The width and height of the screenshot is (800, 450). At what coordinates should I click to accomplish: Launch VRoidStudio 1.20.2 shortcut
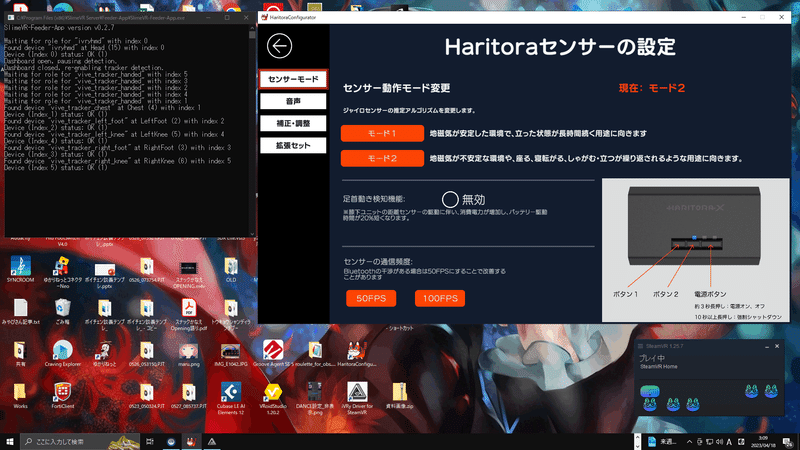click(273, 398)
